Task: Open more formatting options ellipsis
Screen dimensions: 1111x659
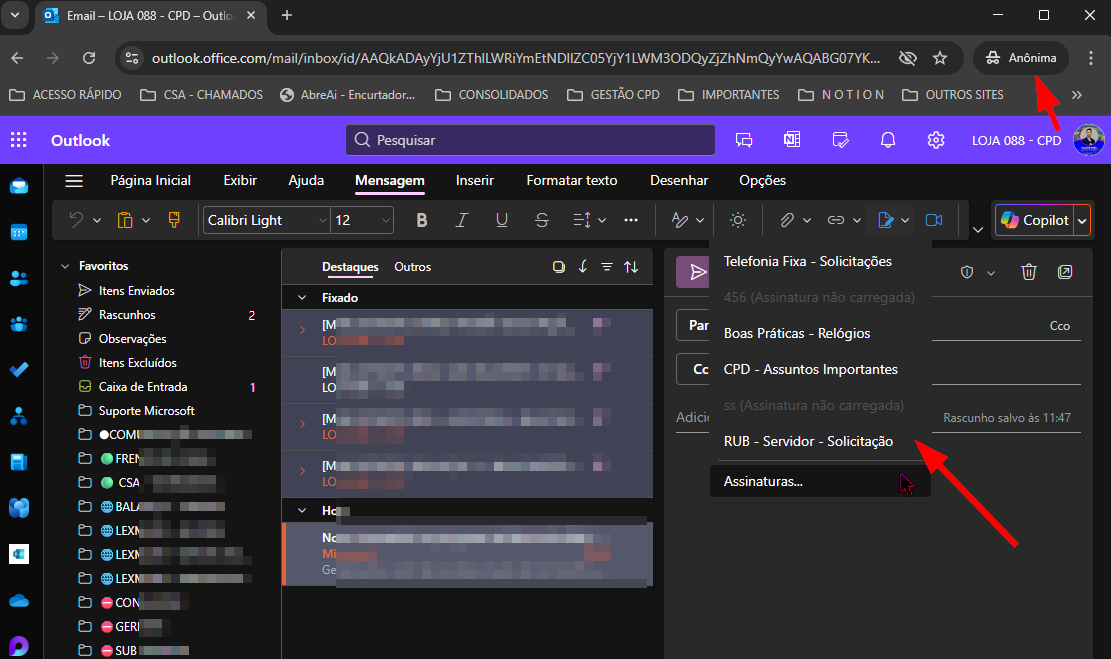Action: tap(631, 220)
